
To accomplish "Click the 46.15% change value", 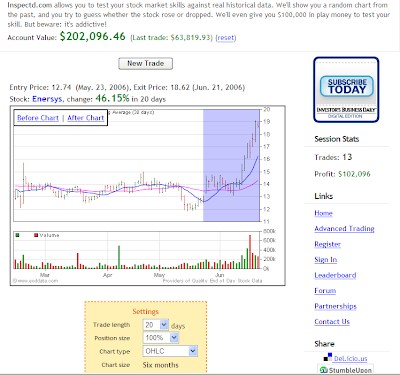I will (x=112, y=98).
